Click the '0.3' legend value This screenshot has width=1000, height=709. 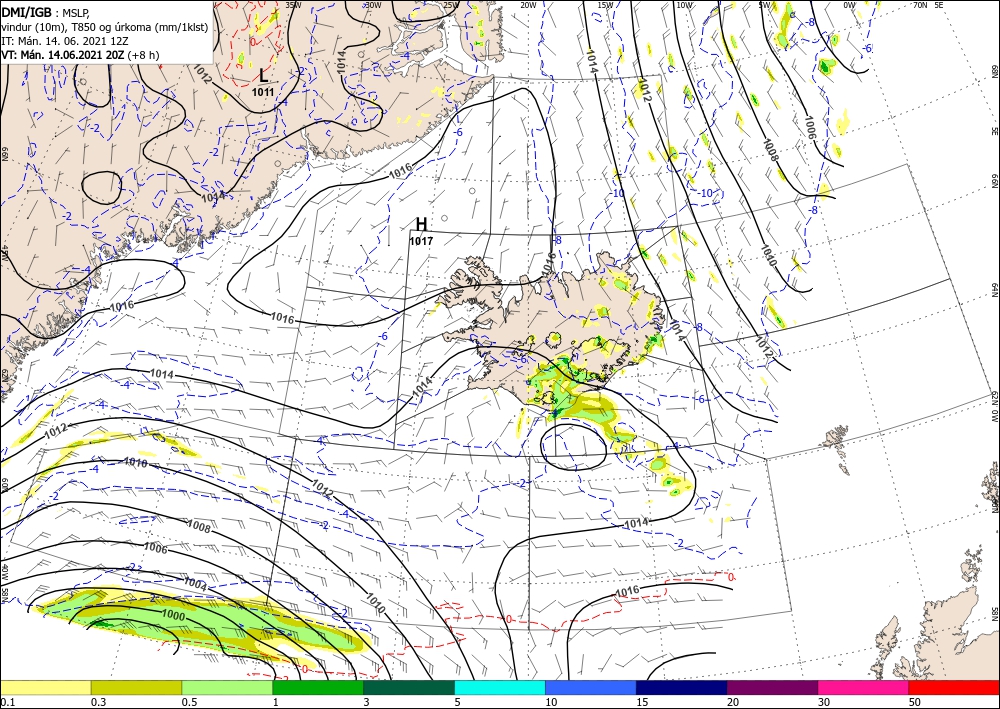(98, 702)
